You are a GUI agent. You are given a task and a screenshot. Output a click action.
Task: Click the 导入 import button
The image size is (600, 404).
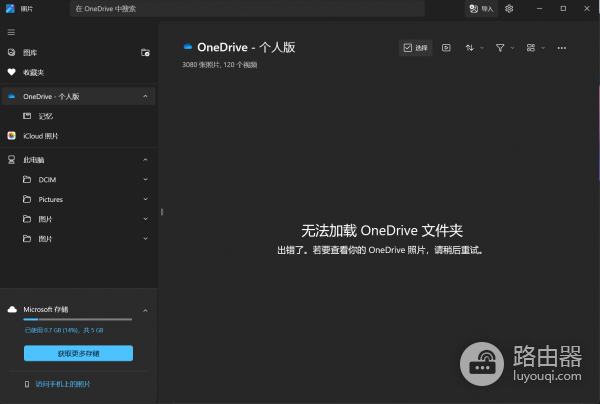[x=481, y=8]
